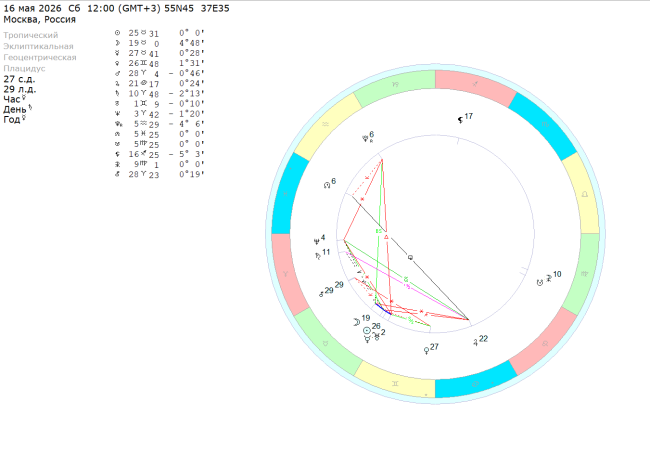Click the Тропический zodiac option
Screen dimensions: 650x453
tap(31, 35)
